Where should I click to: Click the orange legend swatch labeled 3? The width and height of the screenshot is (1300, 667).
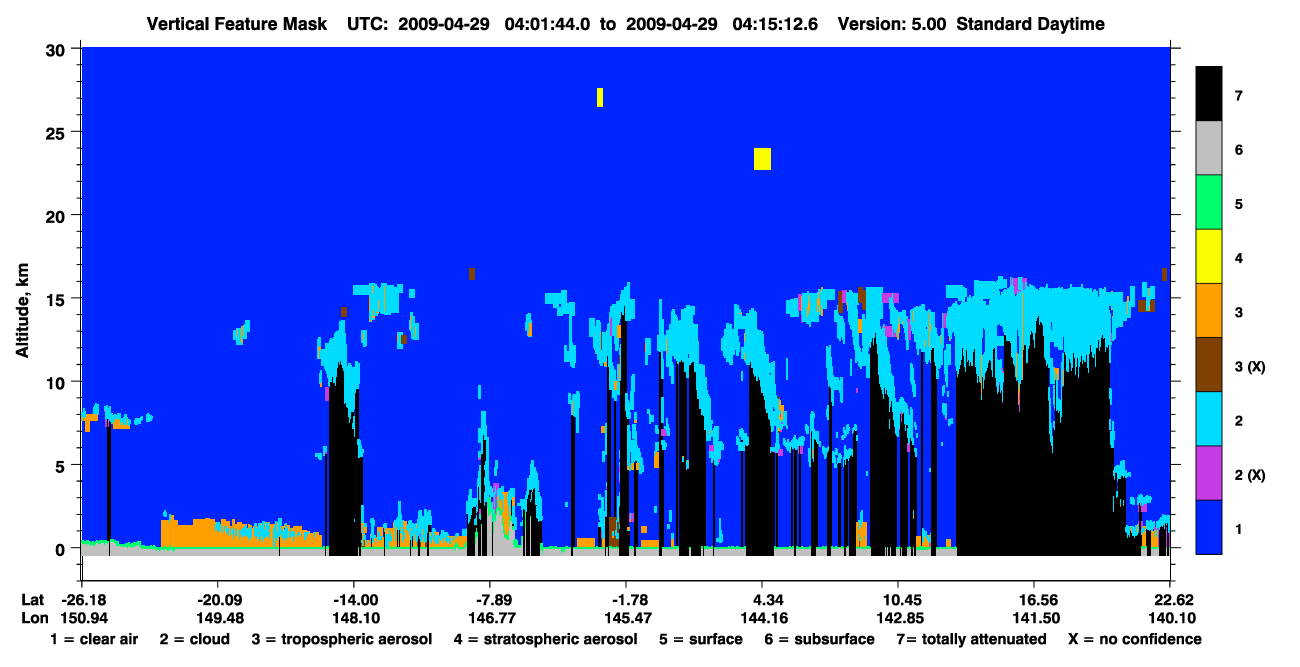[x=1209, y=311]
